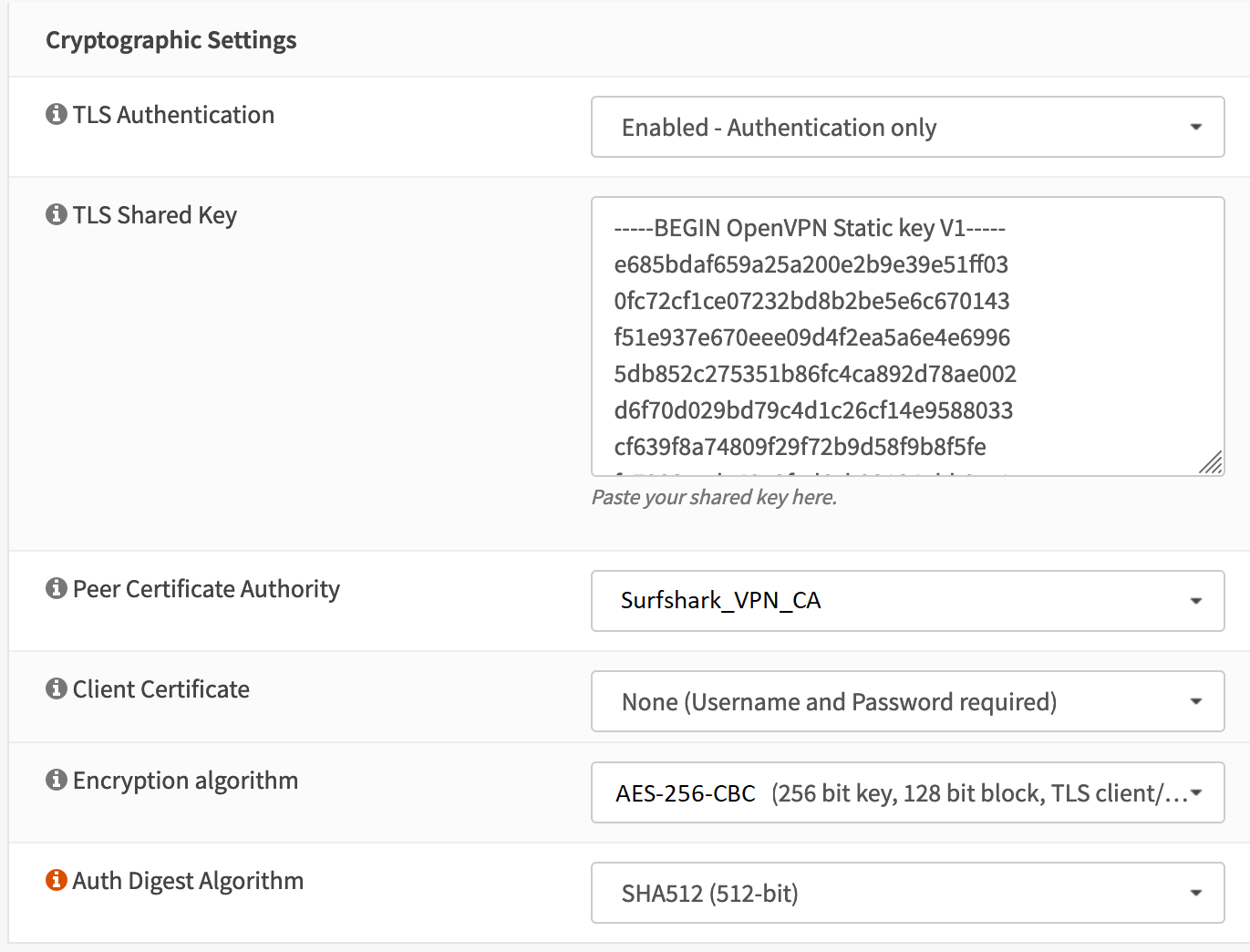1250x952 pixels.
Task: Click the BEGIN OpenVPN Static key line
Action: [x=810, y=228]
